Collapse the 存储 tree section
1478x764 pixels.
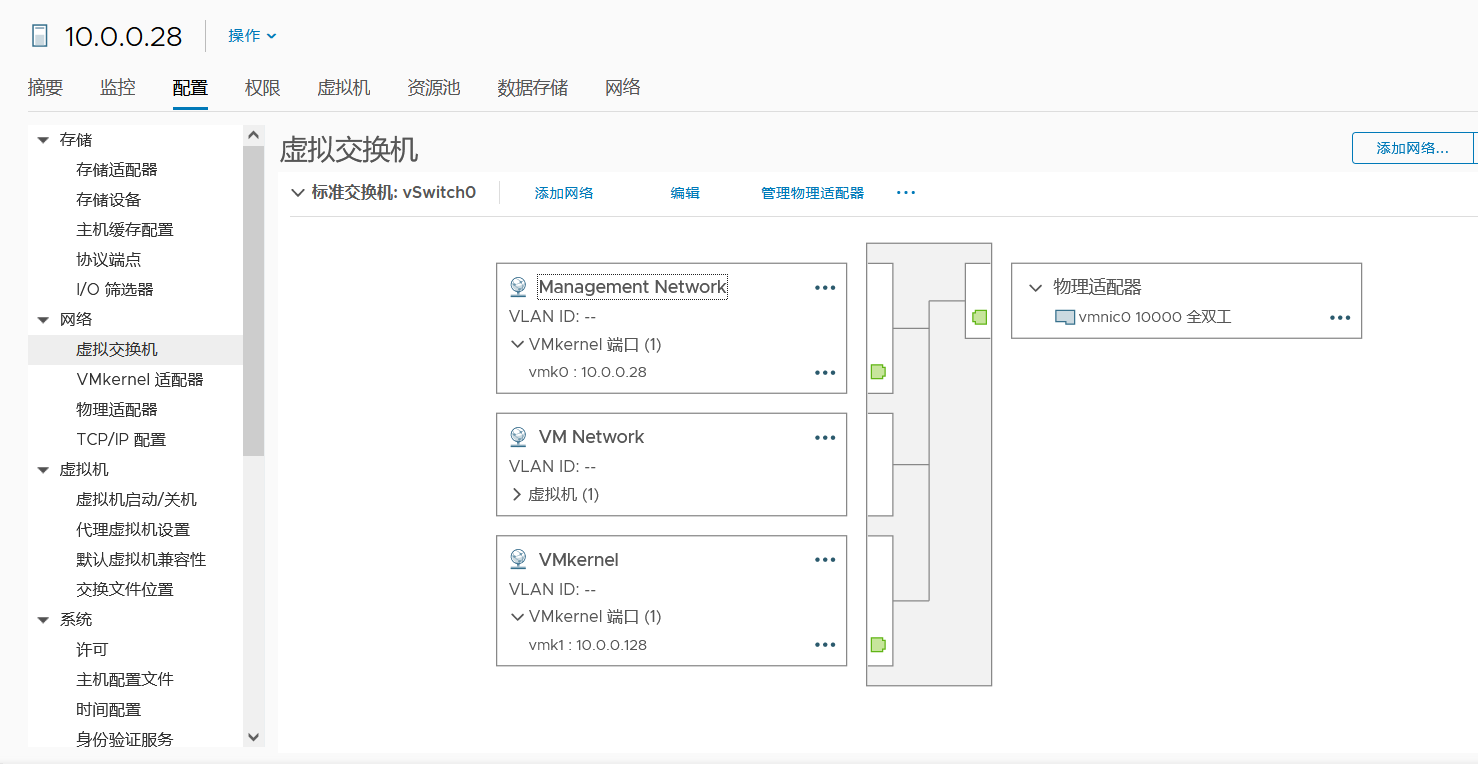click(x=43, y=140)
